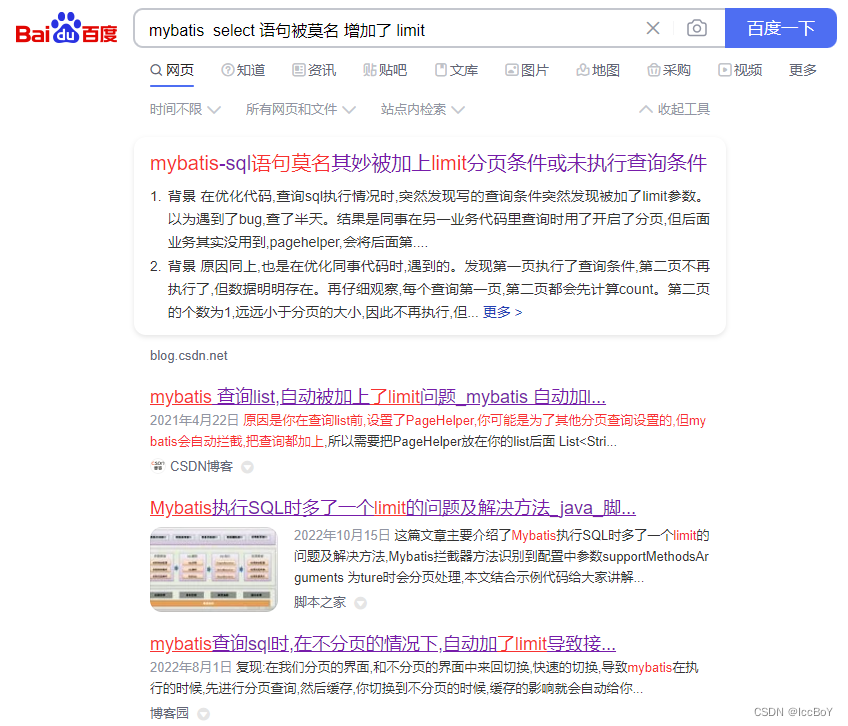The width and height of the screenshot is (848, 726).
Task: Click blog.csdn.net source text
Action: click(189, 356)
